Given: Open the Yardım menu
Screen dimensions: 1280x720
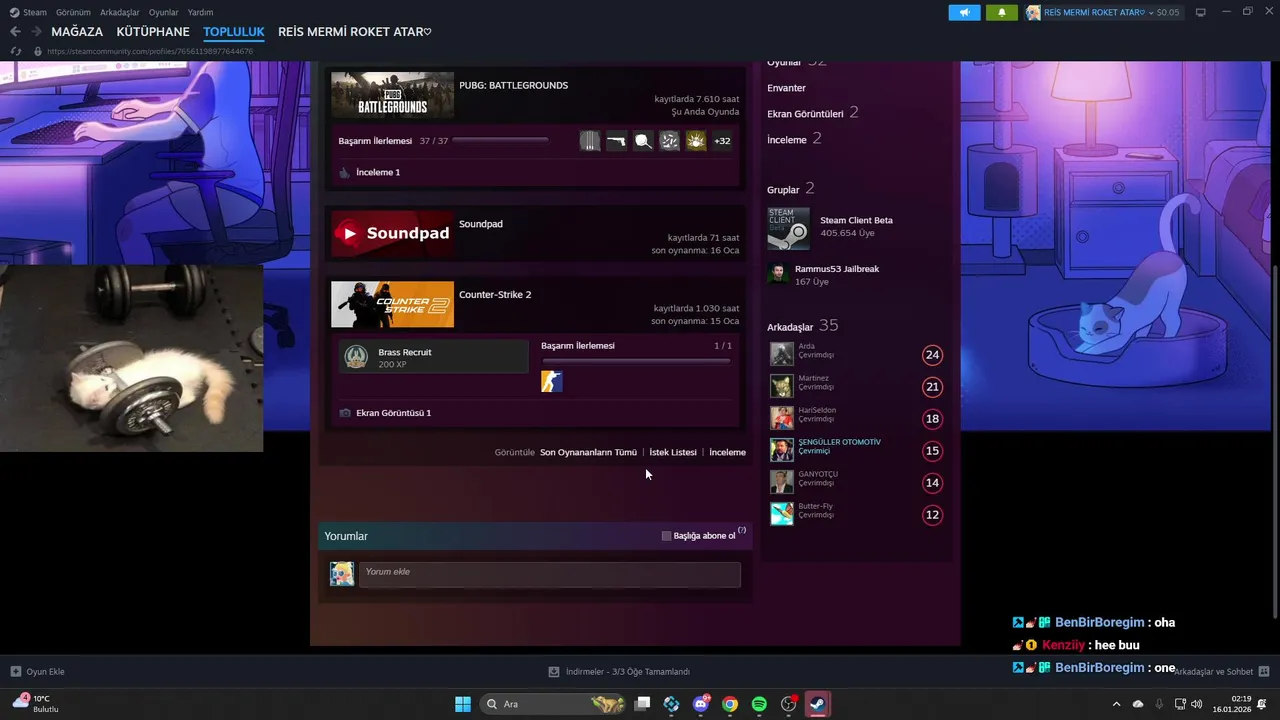Looking at the screenshot, I should click(x=200, y=12).
